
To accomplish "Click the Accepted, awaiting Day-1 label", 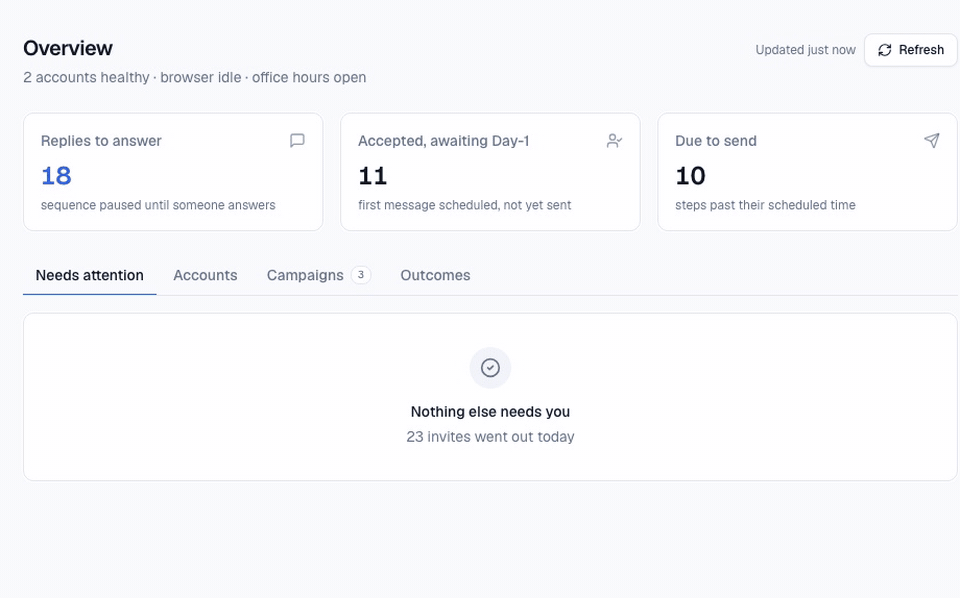I will (x=444, y=141).
